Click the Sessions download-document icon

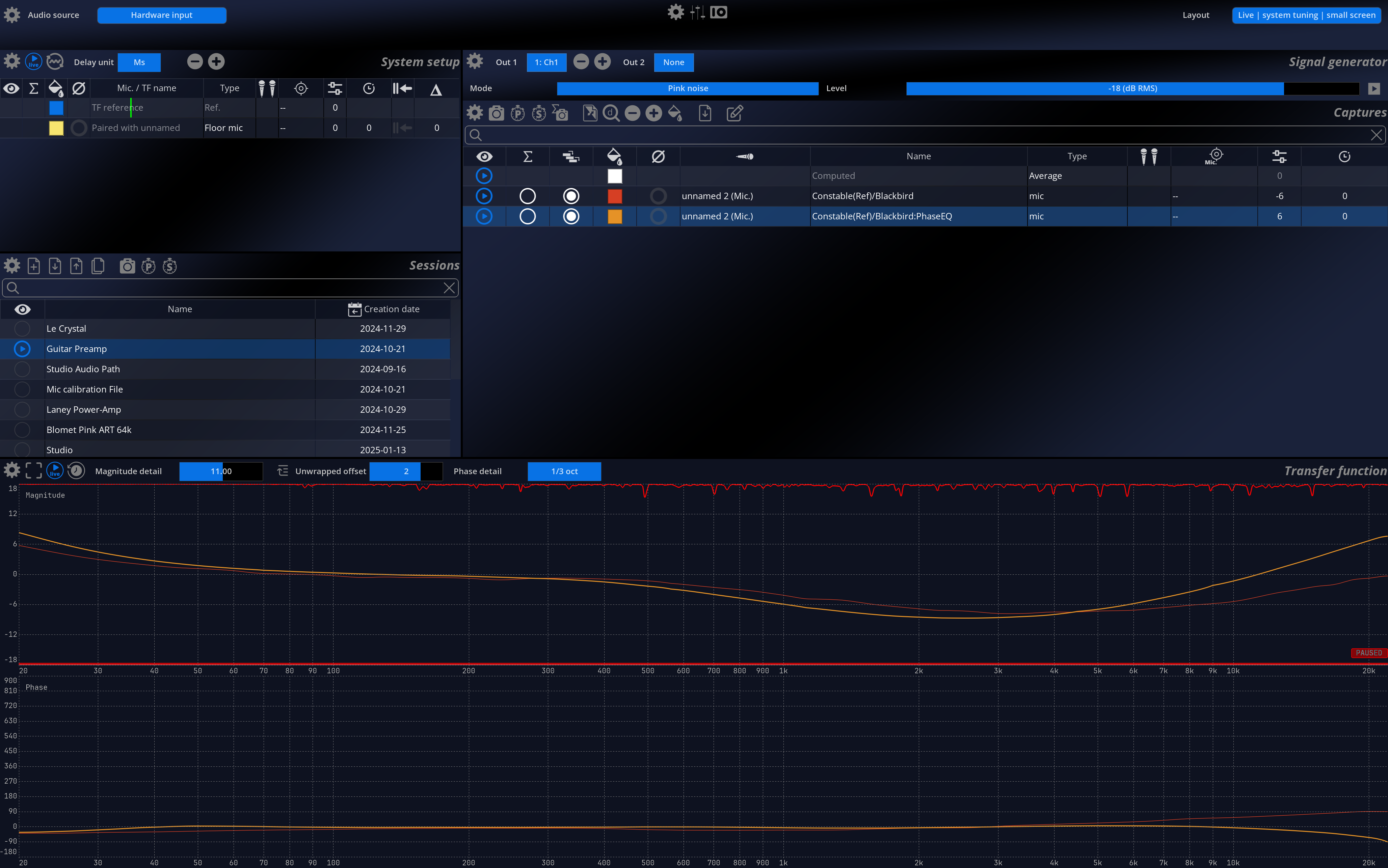(x=55, y=266)
